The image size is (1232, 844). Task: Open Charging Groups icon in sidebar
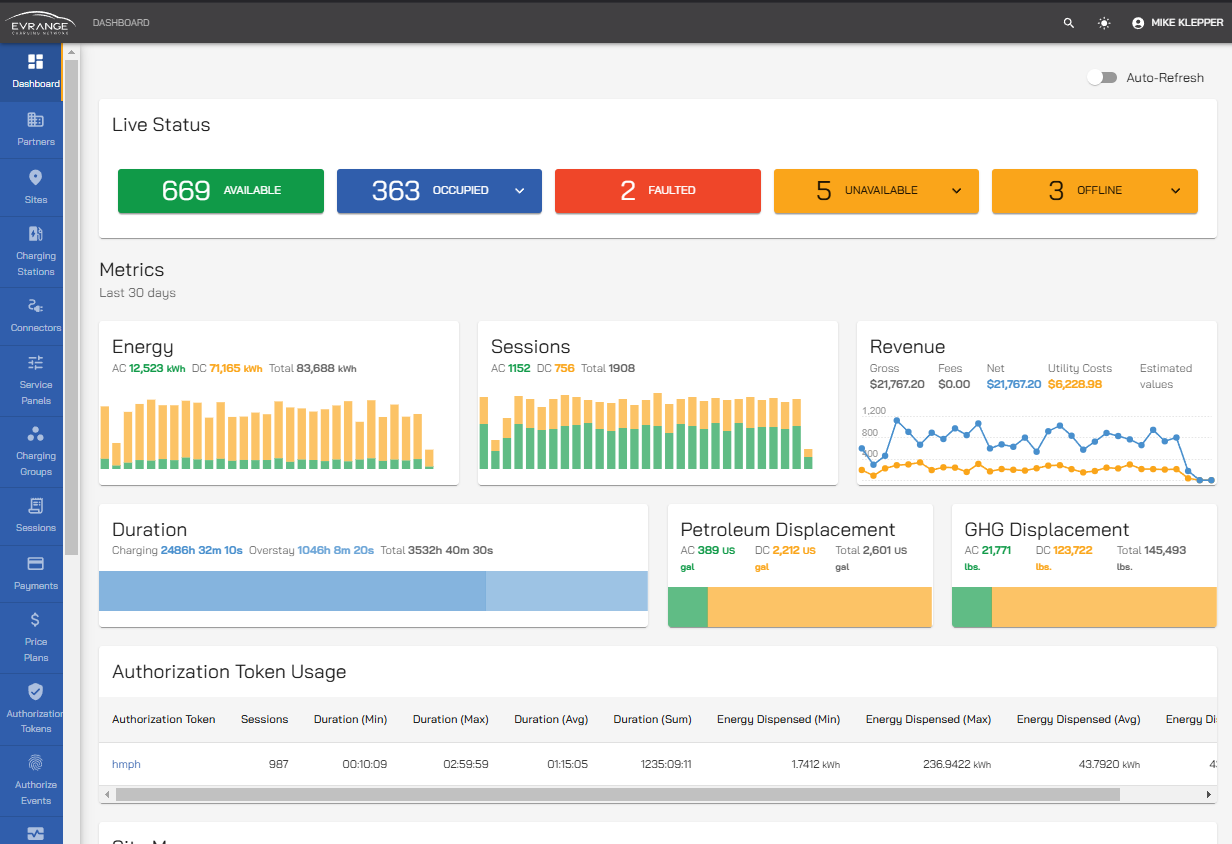coord(36,434)
